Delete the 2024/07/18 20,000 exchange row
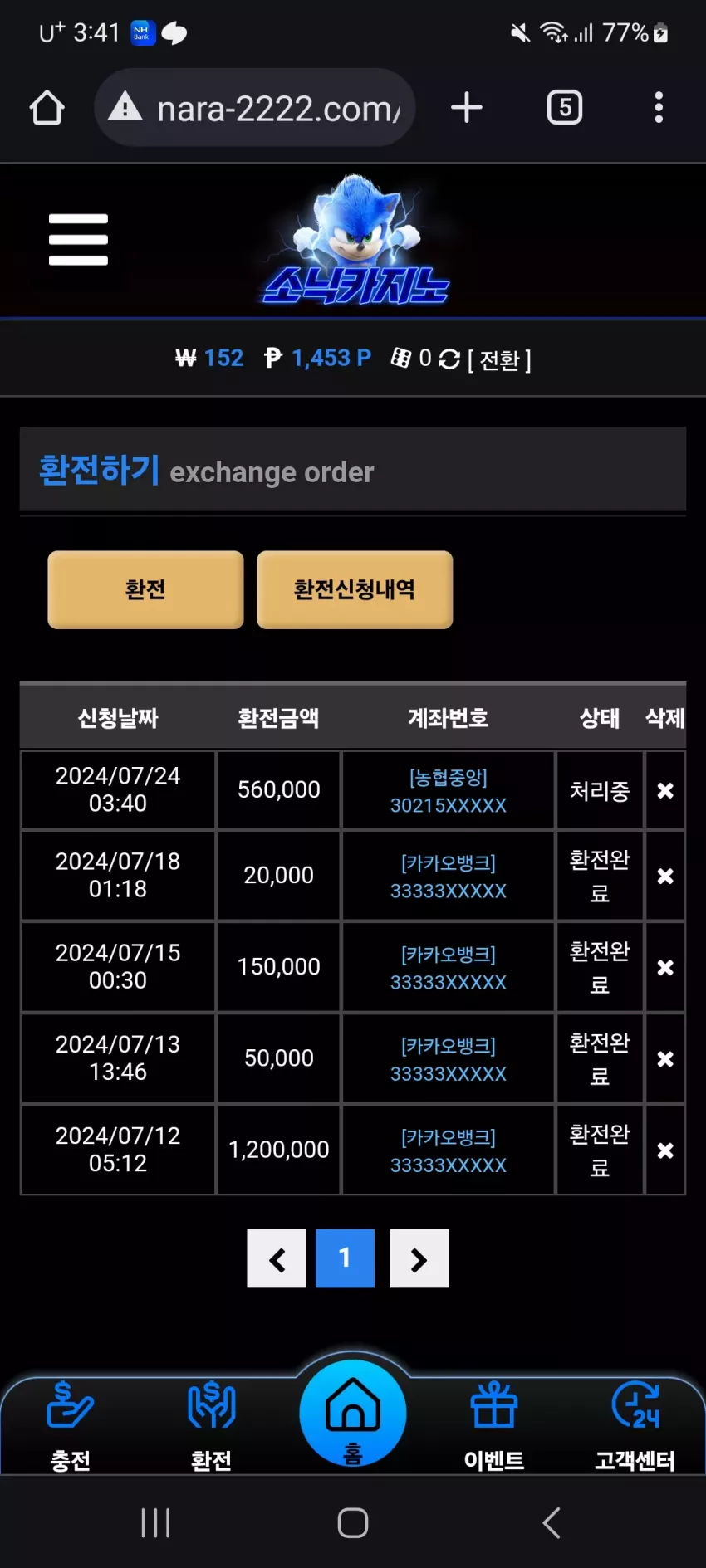Image resolution: width=706 pixels, height=1568 pixels. point(665,876)
